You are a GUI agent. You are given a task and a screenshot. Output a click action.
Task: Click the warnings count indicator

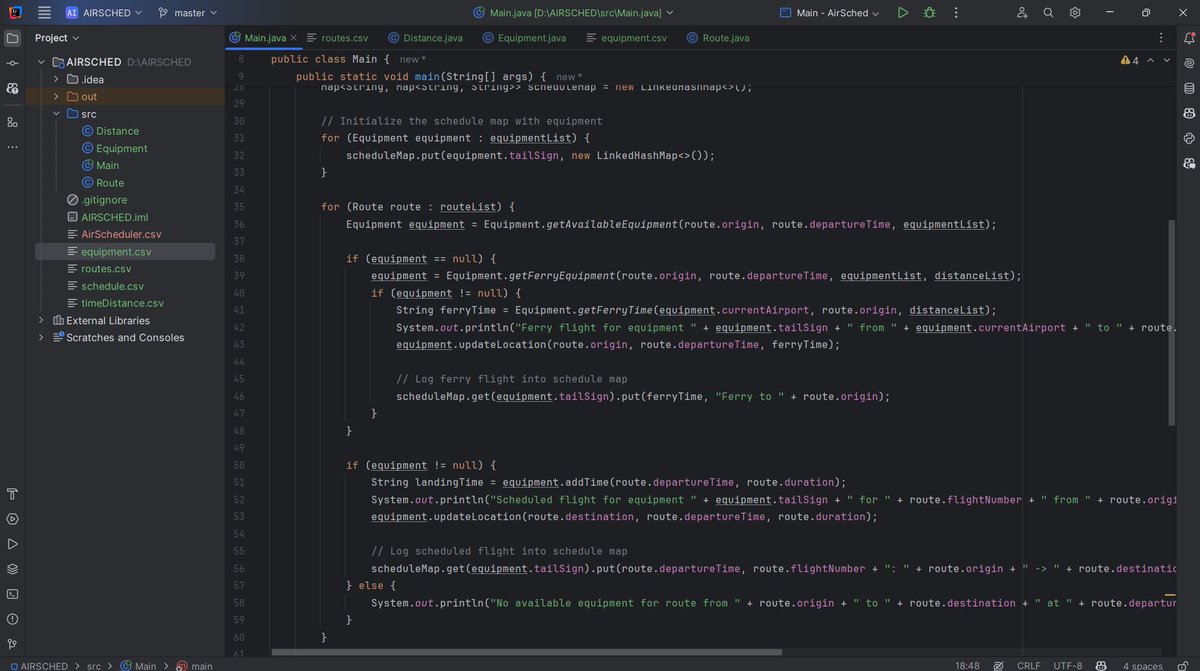click(1130, 60)
